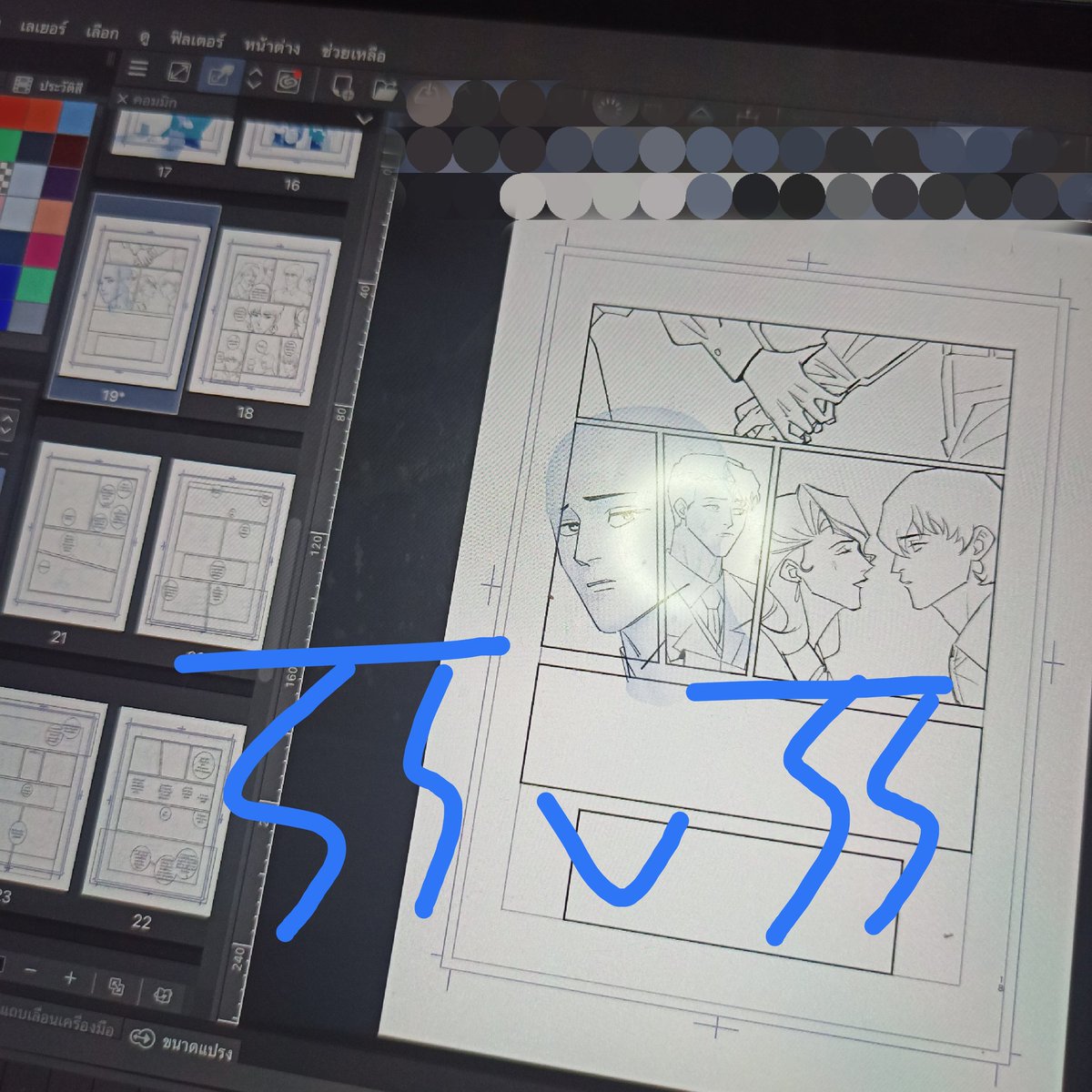This screenshot has height=1092, width=1092.
Task: Click the arrow icon beside ขนาดแปรง
Action: 141,1038
